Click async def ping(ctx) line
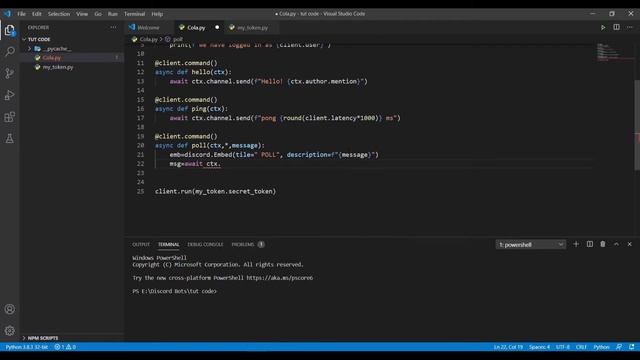This screenshot has height=360, width=640. coord(191,109)
